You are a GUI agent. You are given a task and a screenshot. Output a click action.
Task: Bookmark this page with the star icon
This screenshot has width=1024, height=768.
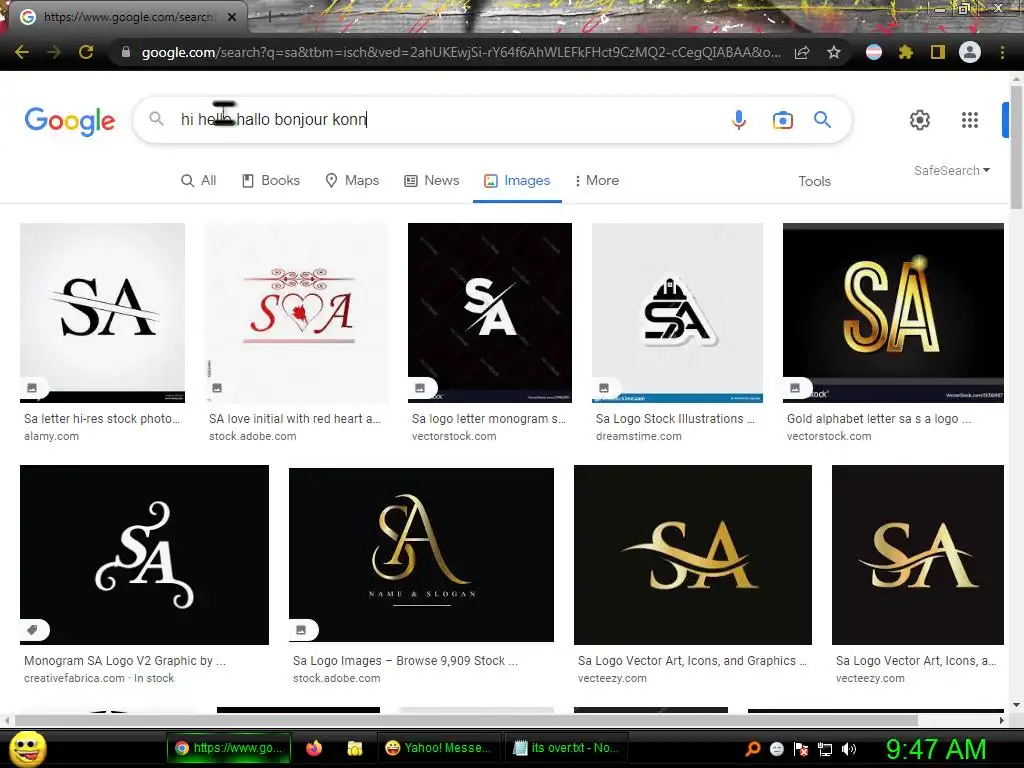click(834, 52)
